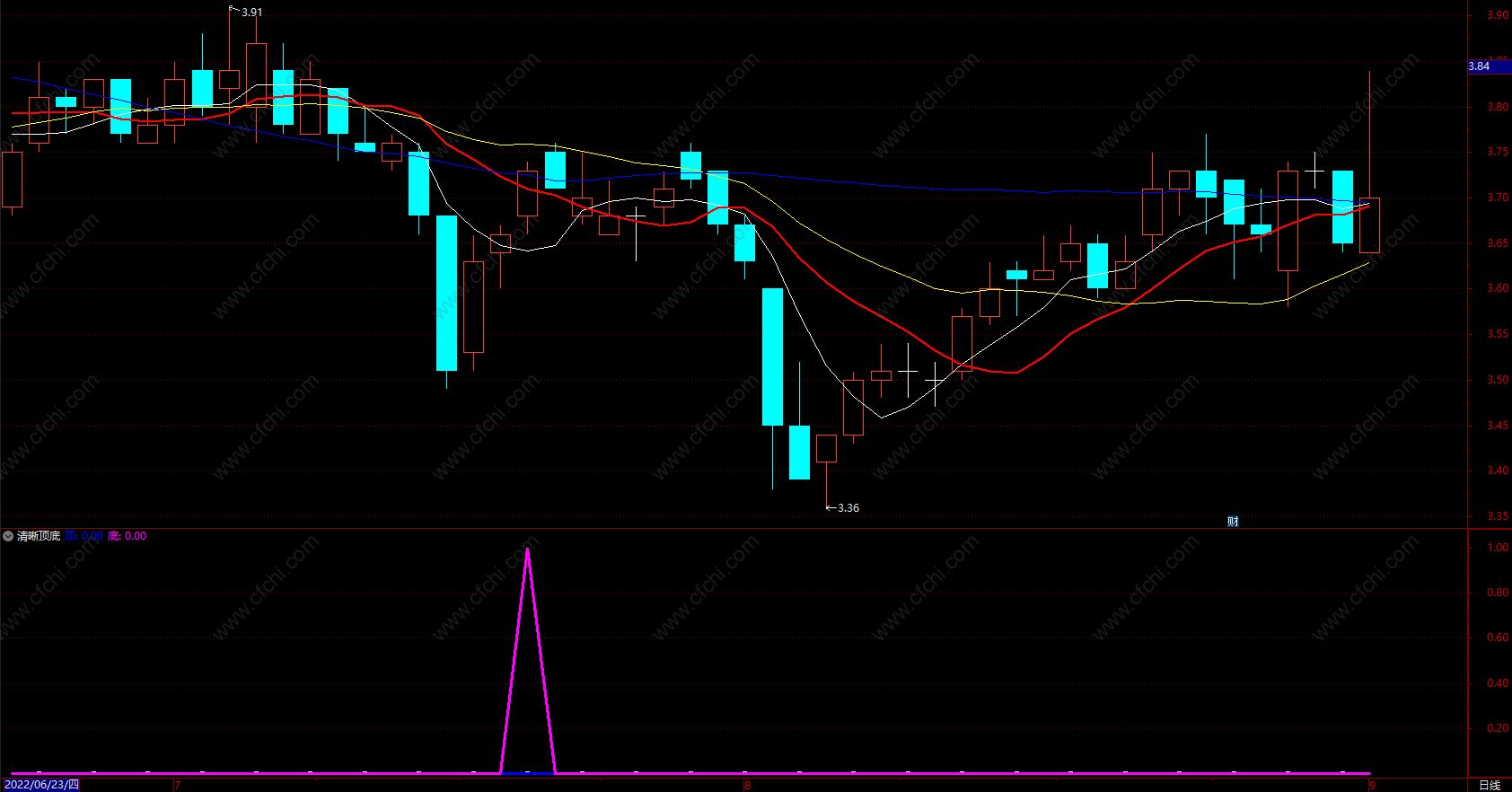The width and height of the screenshot is (1512, 792).
Task: Click the 0.20 indicator axis label
Action: (1498, 728)
